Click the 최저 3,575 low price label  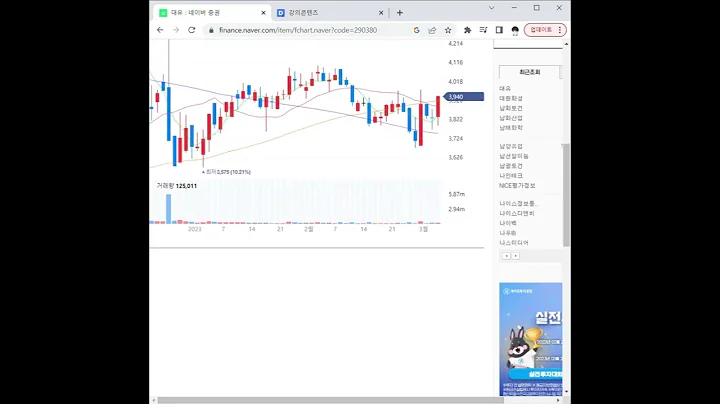(227, 172)
